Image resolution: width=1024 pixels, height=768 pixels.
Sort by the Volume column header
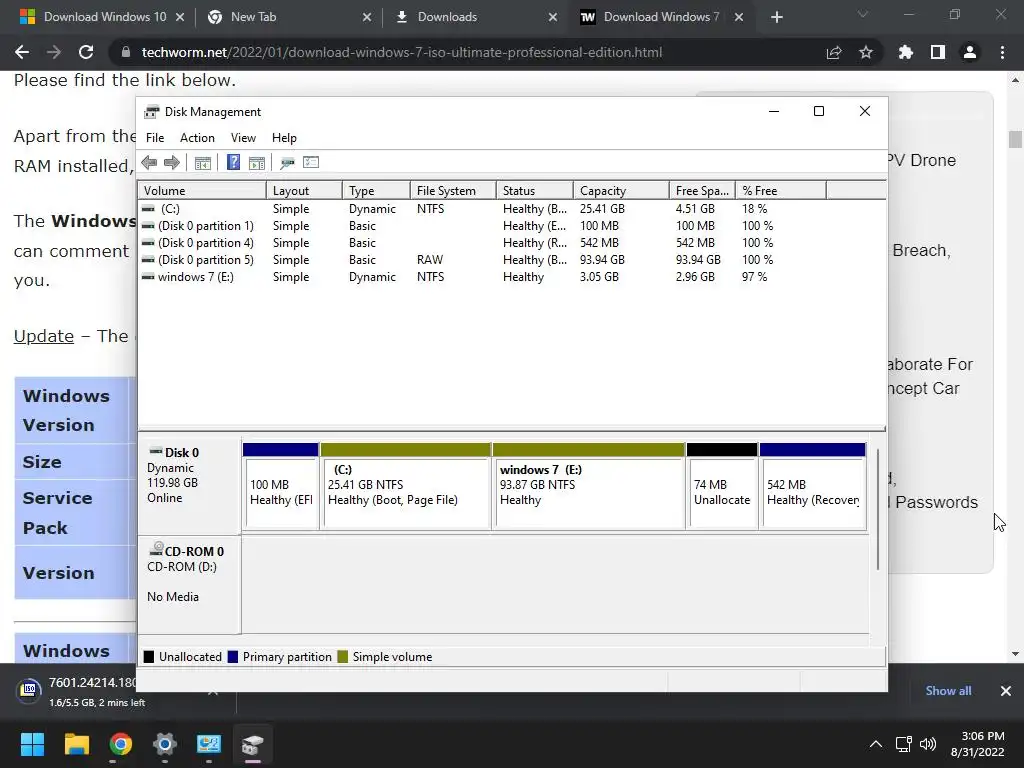coord(202,191)
